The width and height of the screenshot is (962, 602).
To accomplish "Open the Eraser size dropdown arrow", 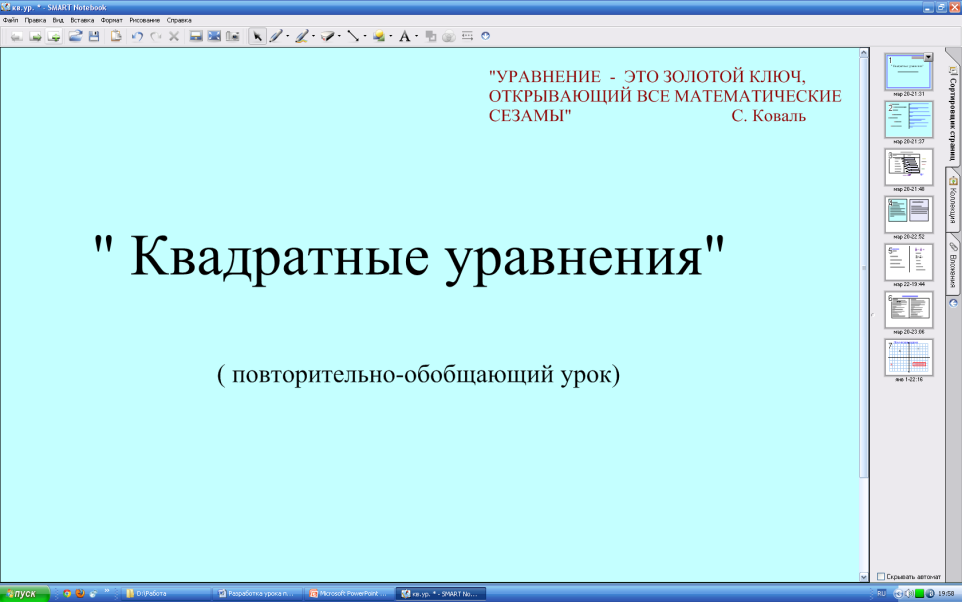I will 340,37.
